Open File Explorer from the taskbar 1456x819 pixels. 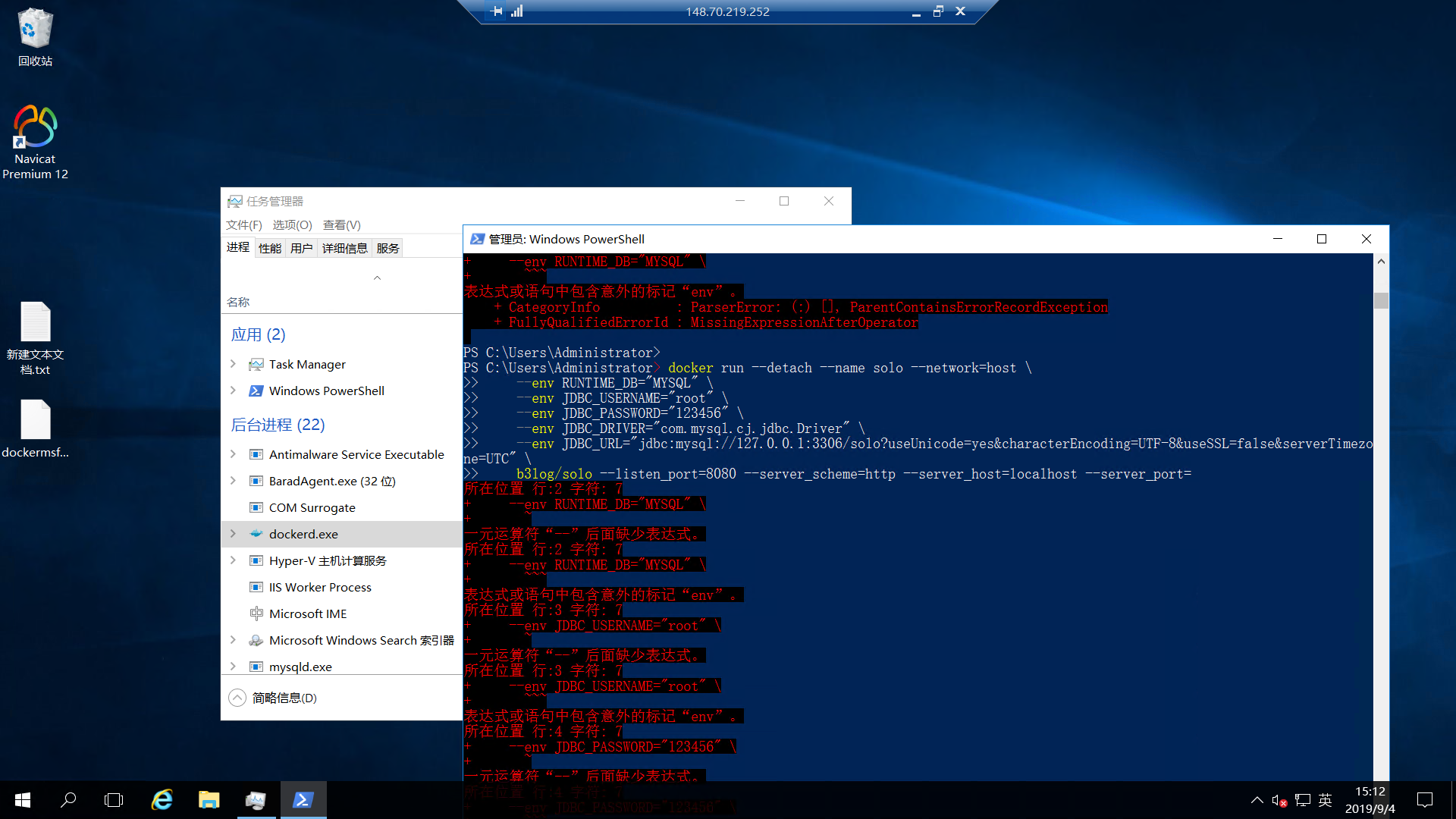click(x=209, y=799)
